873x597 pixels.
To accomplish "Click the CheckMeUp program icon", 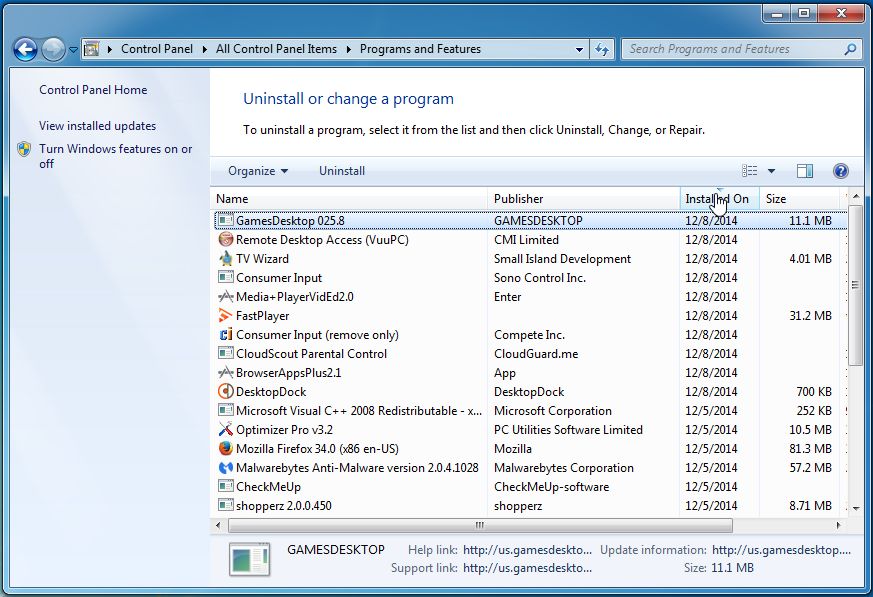I will (x=225, y=486).
